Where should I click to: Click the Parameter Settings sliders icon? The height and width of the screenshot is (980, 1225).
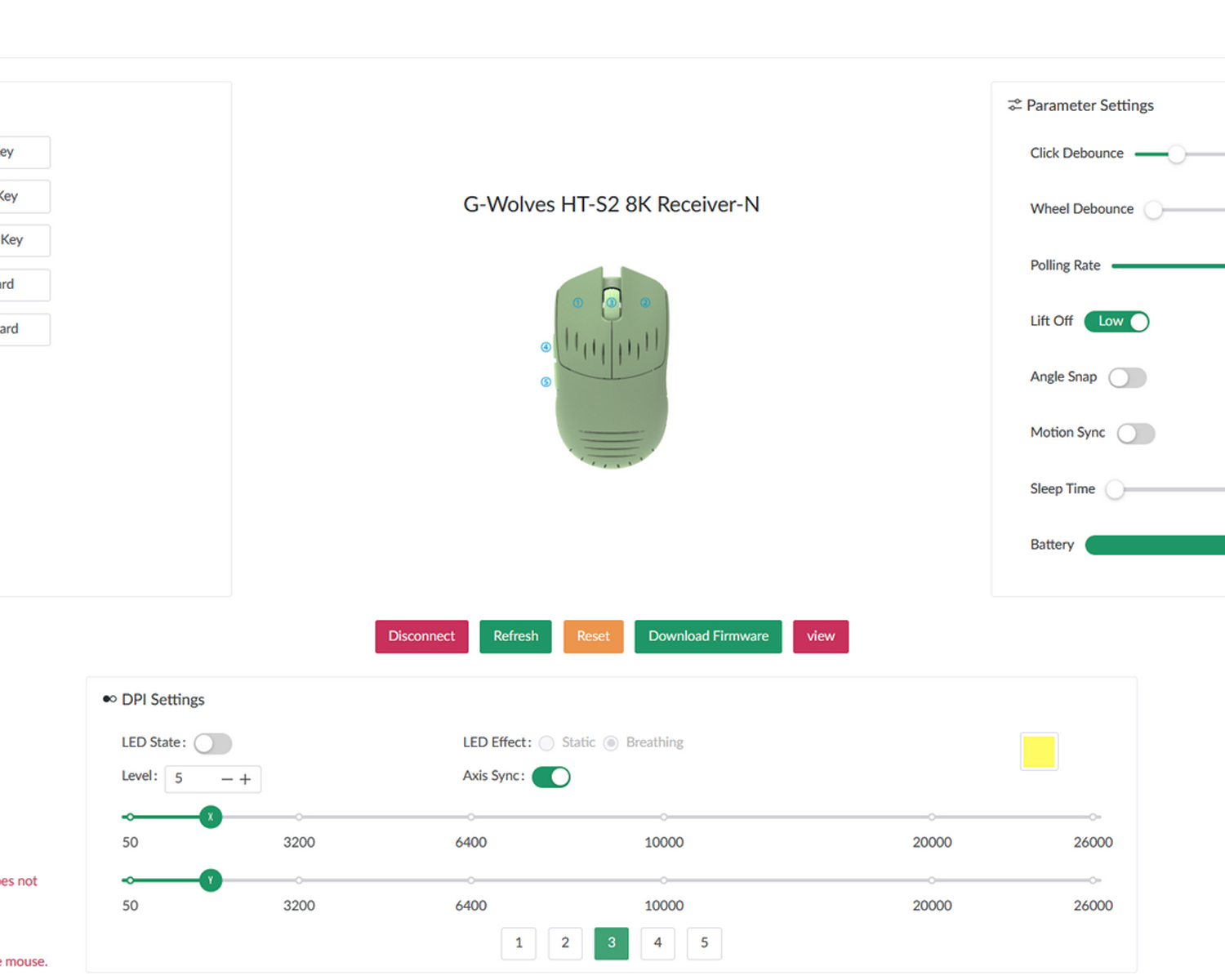1014,105
